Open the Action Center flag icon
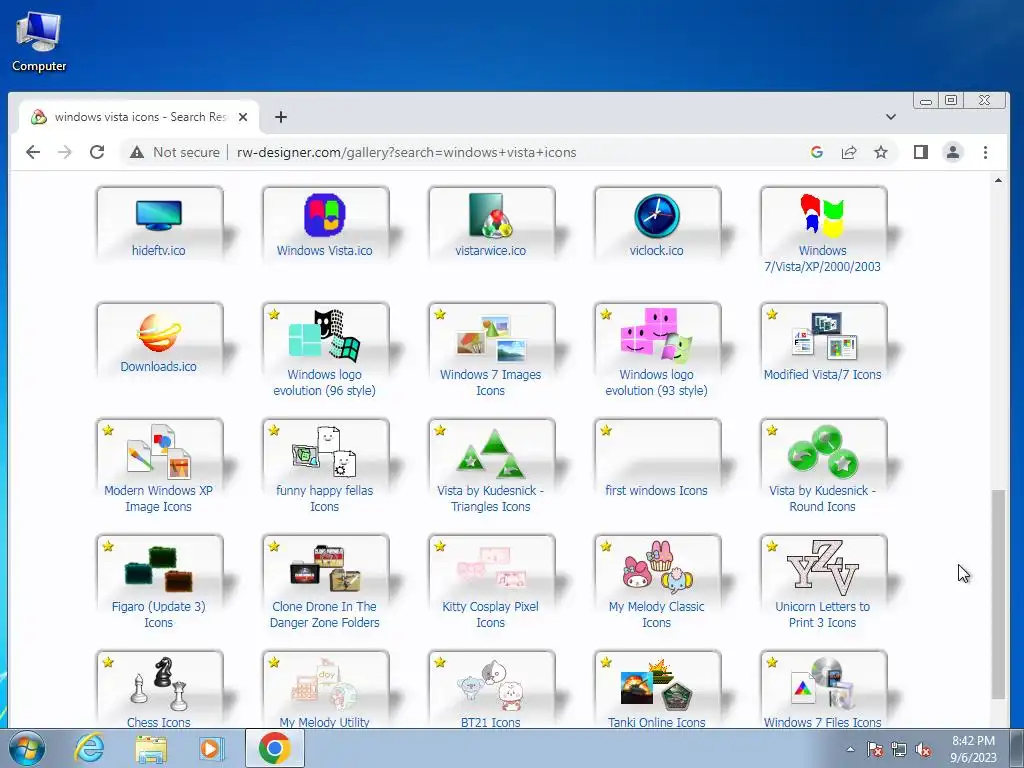1024x768 pixels. pyautogui.click(x=875, y=750)
